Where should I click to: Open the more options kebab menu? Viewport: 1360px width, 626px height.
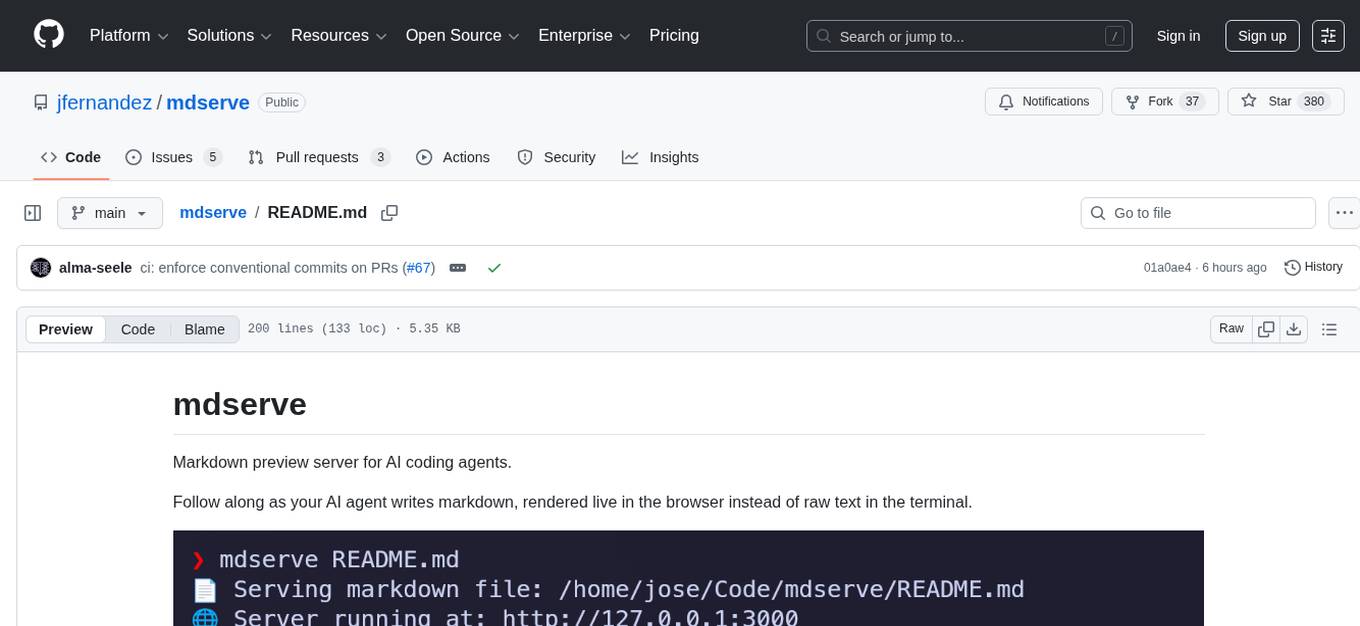click(x=1344, y=212)
